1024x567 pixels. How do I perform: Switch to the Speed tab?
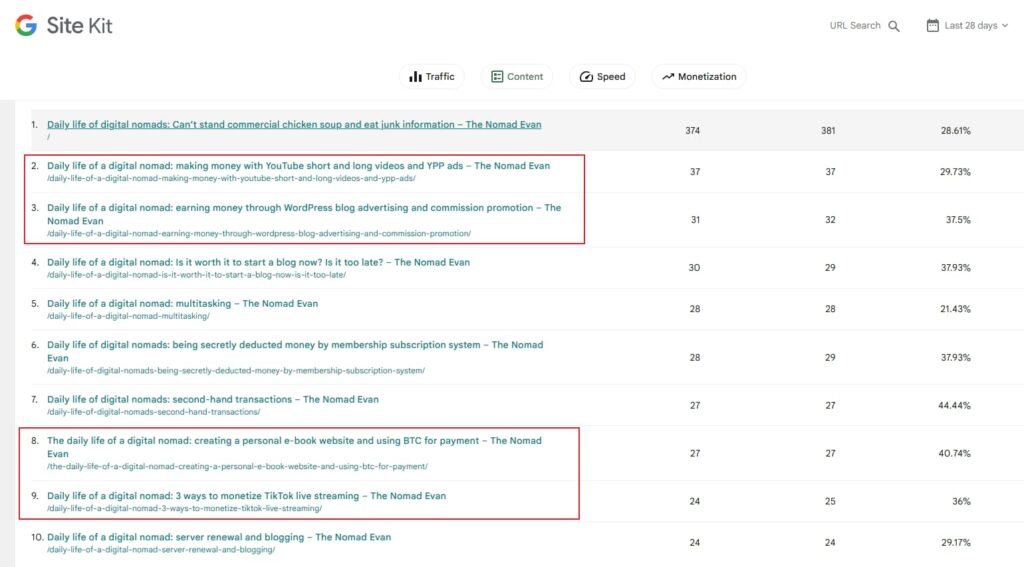[602, 77]
